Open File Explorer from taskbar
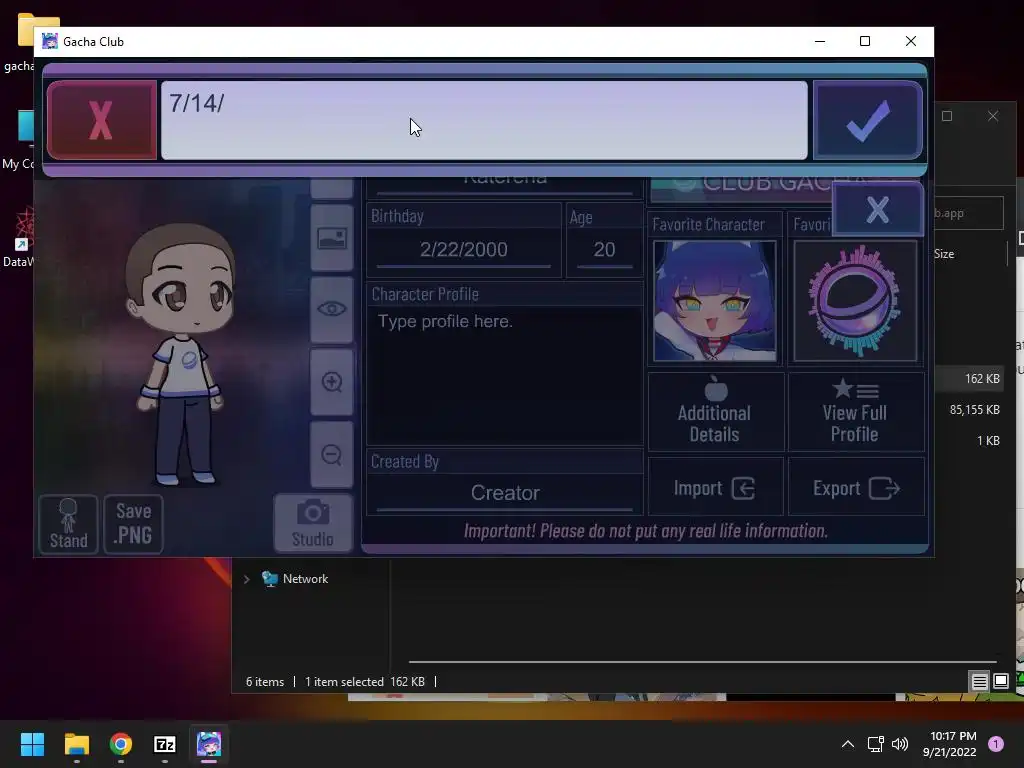Viewport: 1024px width, 768px height. click(x=76, y=744)
